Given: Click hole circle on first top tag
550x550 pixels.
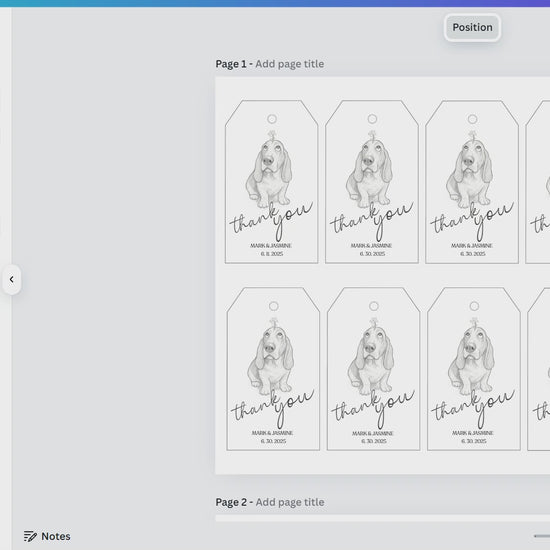Looking at the screenshot, I should pyautogui.click(x=272, y=119).
